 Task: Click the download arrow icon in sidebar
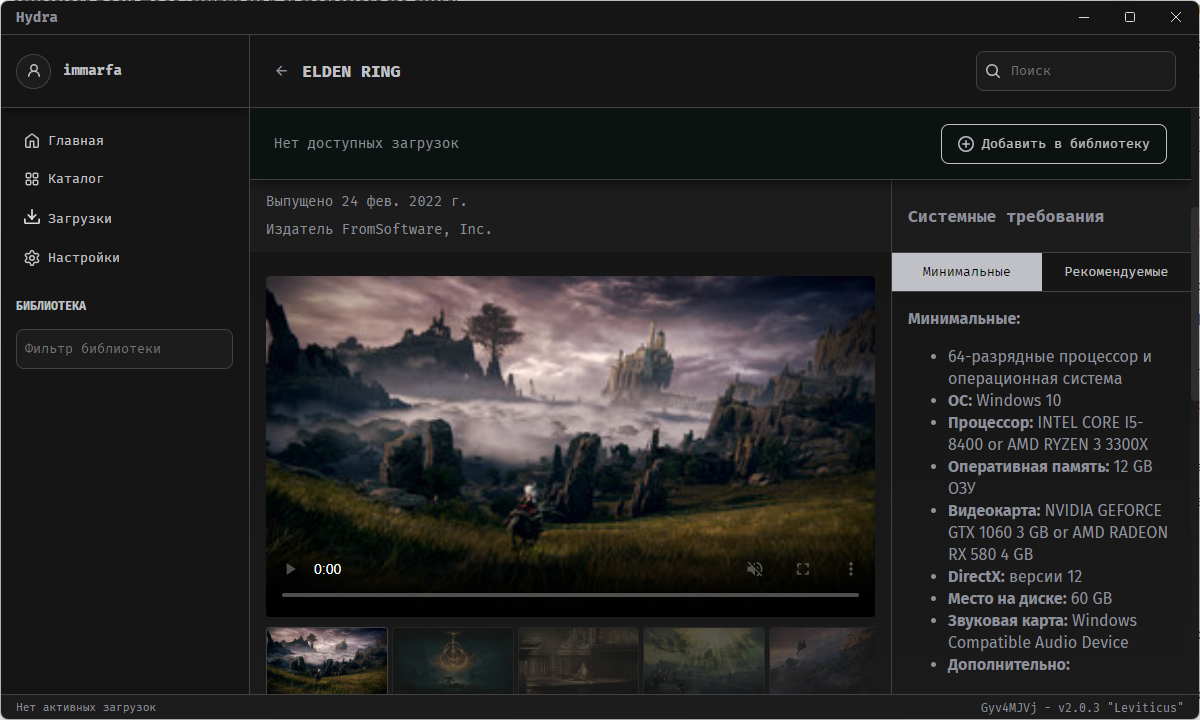pos(32,218)
